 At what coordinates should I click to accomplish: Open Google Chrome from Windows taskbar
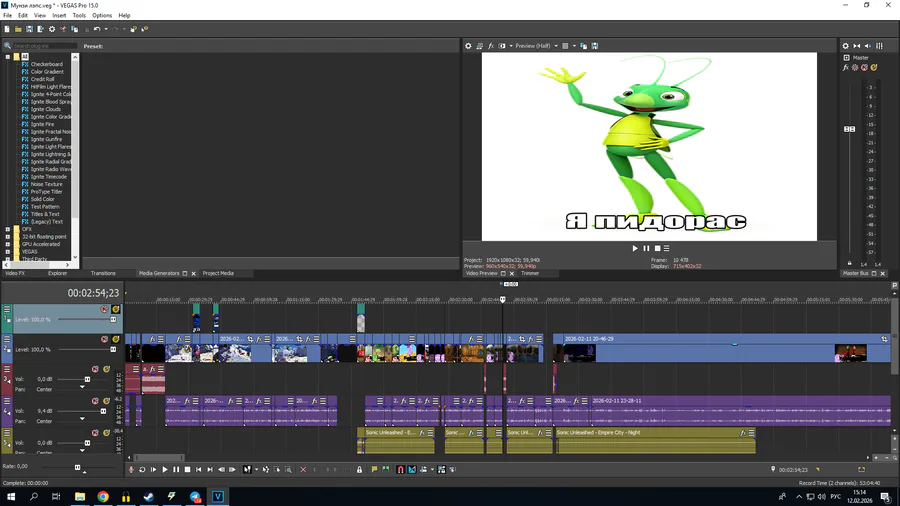(x=103, y=497)
